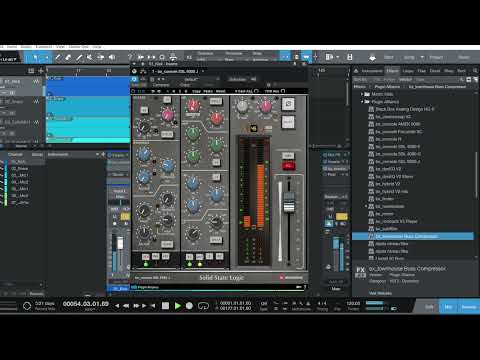Open the Song dropdown arrow in the top toolbar

tap(422, 57)
